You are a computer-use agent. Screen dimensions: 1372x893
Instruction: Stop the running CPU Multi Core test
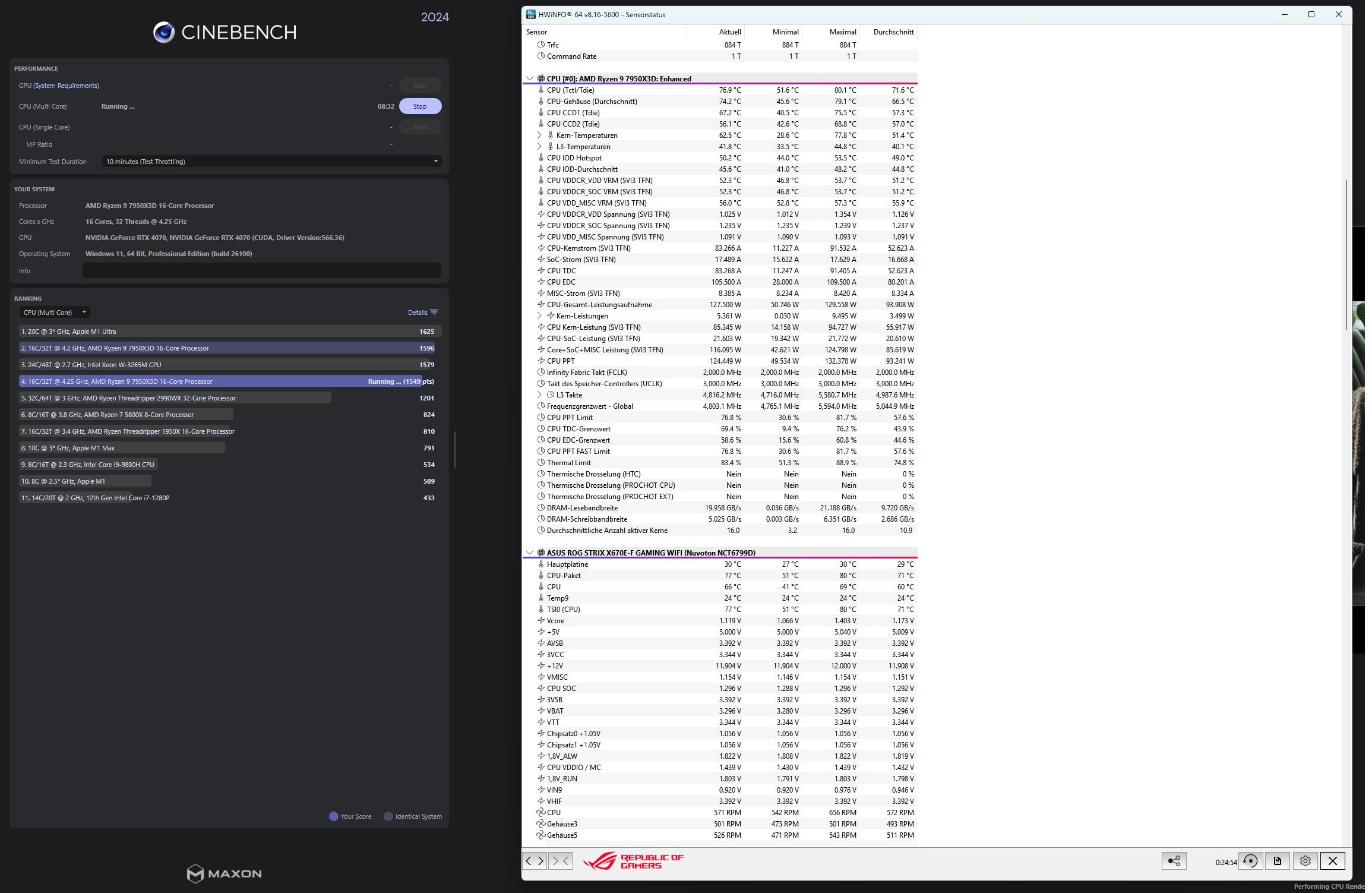click(x=420, y=106)
